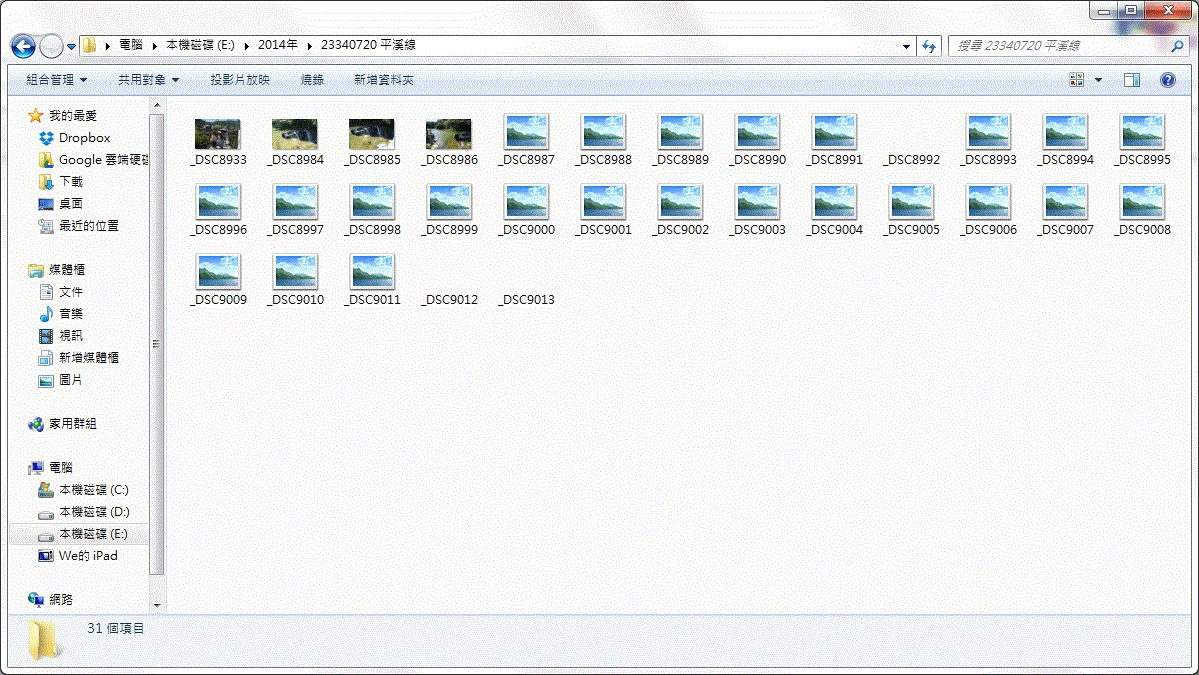Select the _DSC8987 image file
Screen dimensions: 1199x675
[527, 141]
